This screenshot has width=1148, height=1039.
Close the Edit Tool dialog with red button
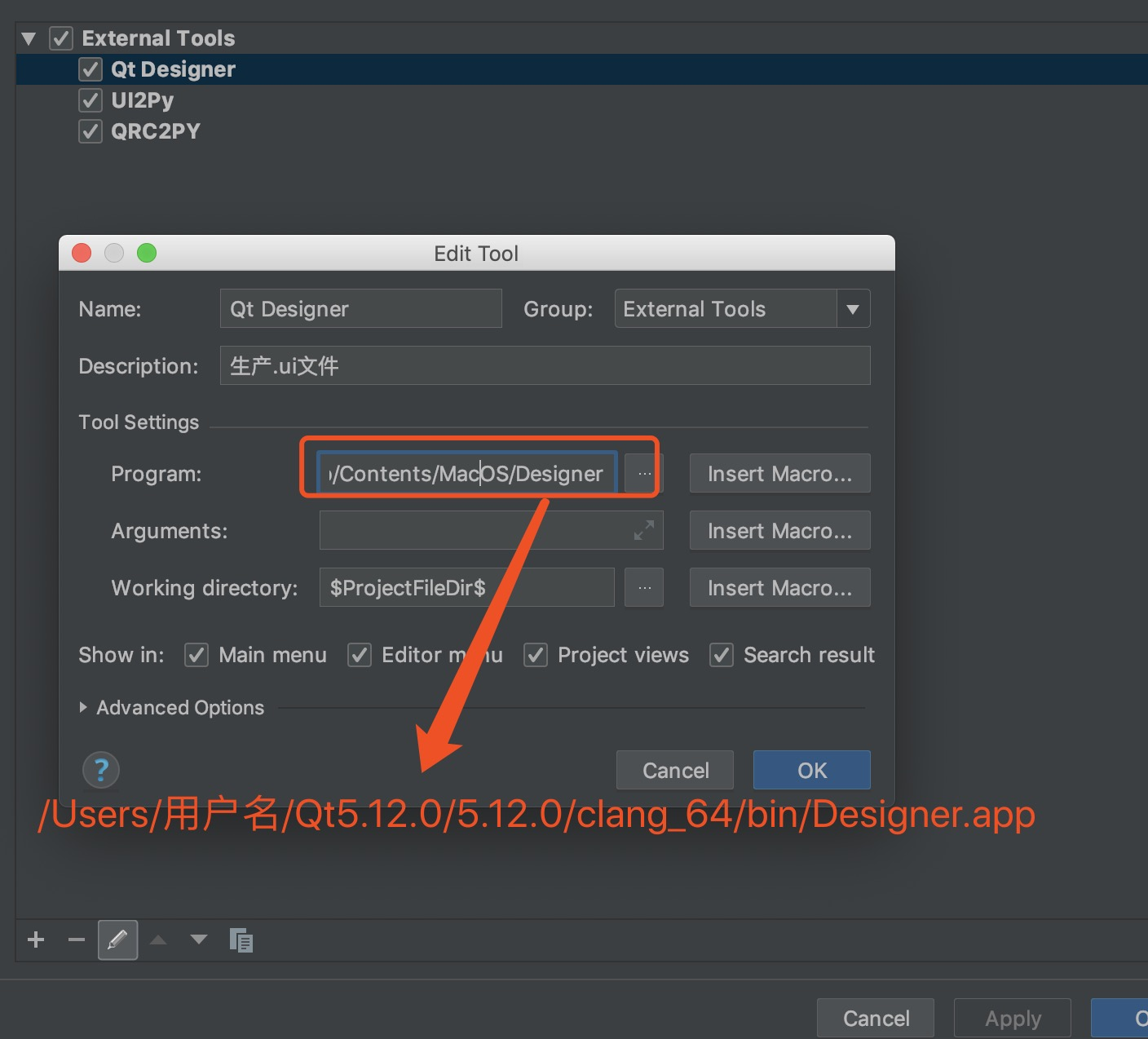82,253
